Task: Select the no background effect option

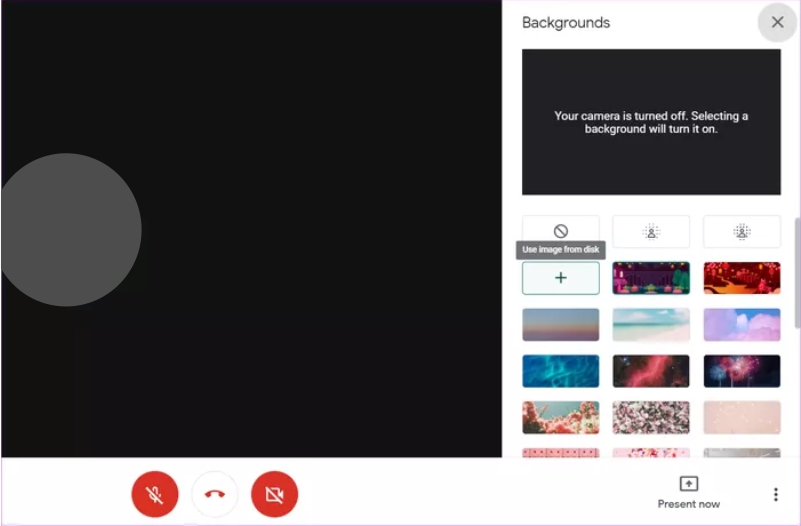Action: (560, 231)
